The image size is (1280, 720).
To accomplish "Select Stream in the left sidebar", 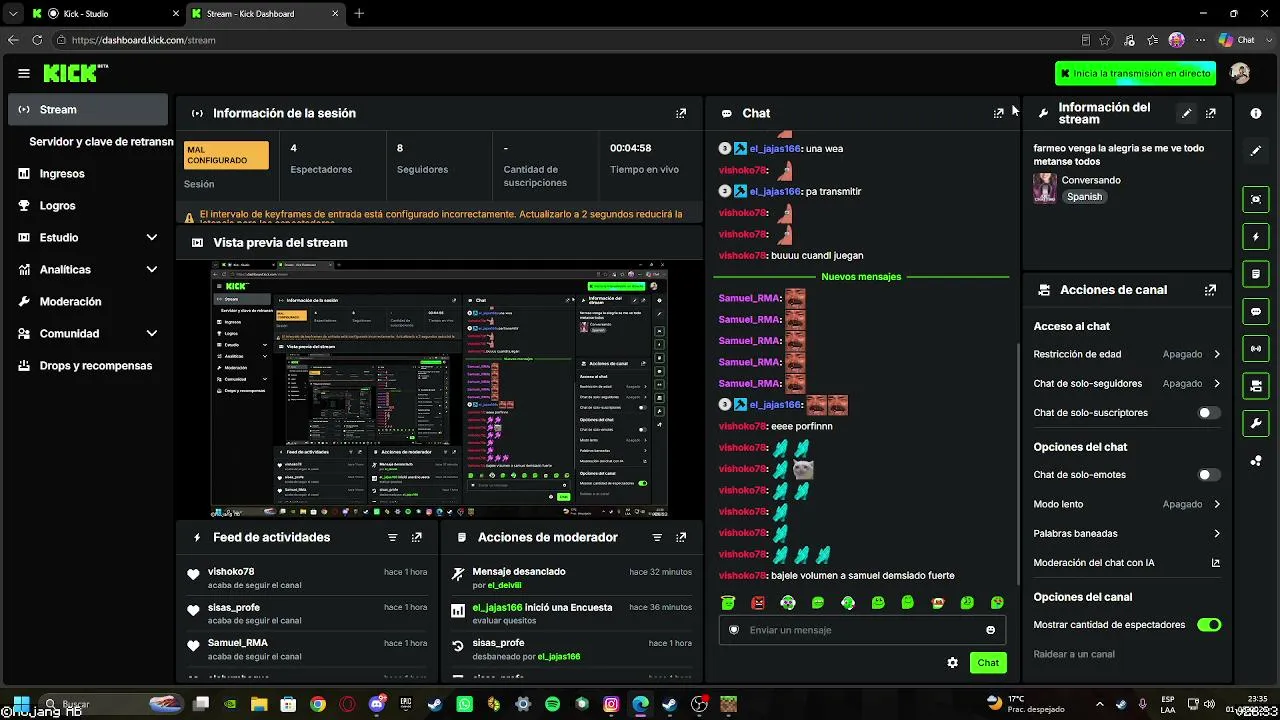I will pyautogui.click(x=88, y=110).
